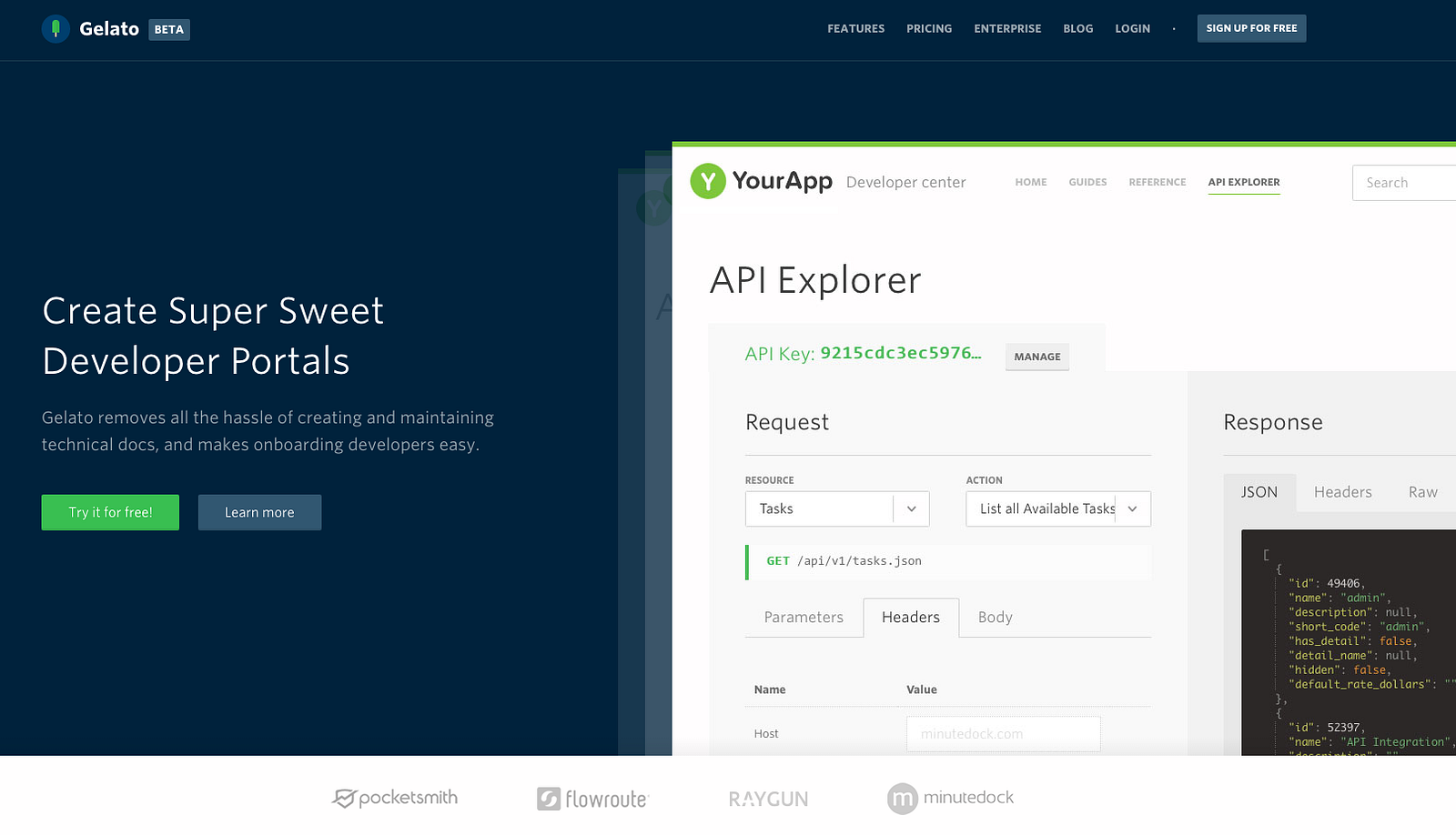
Task: Open Reference in the Developer center nav
Action: (x=1158, y=182)
